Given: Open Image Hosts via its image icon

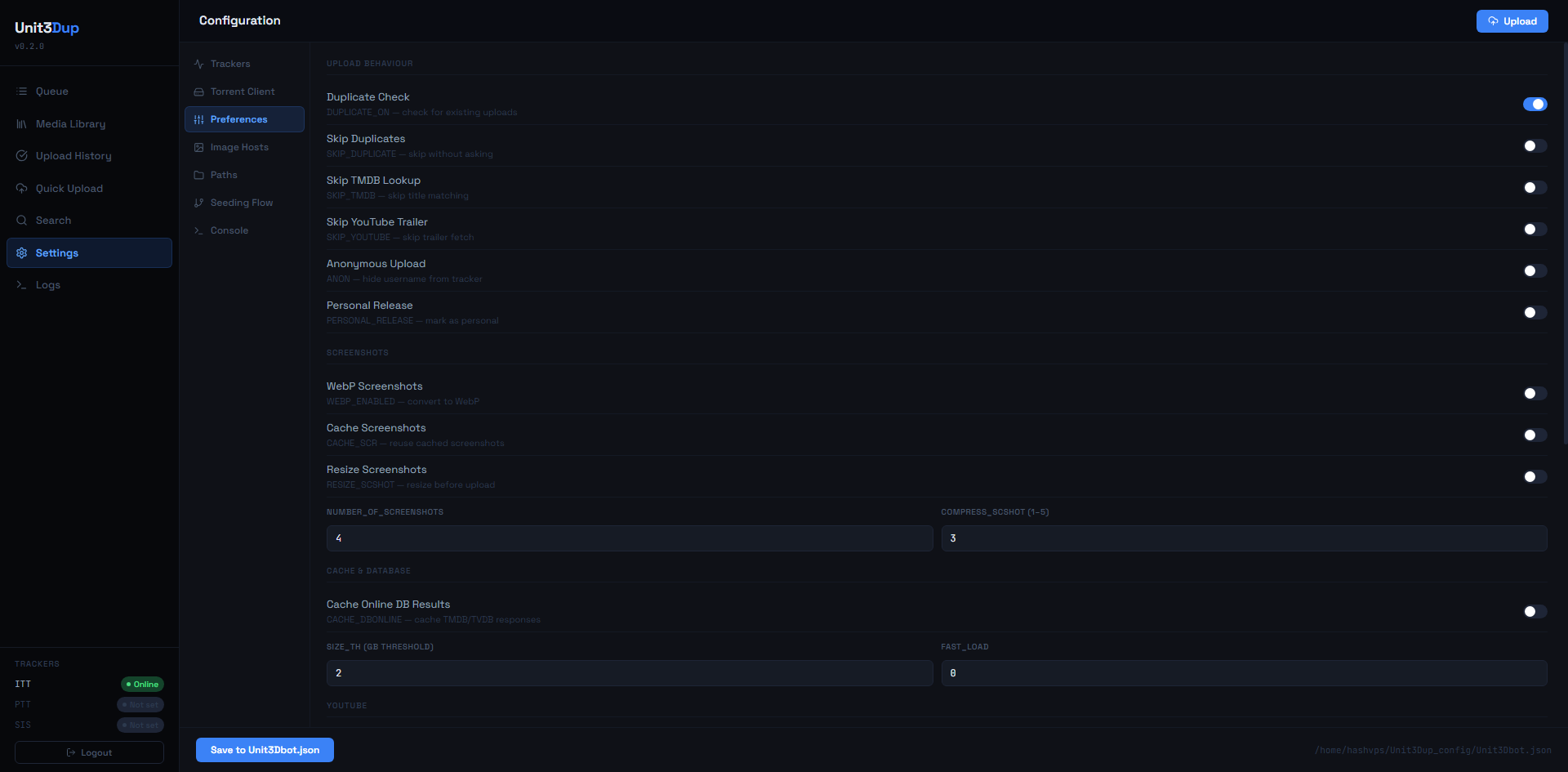Looking at the screenshot, I should click(198, 147).
